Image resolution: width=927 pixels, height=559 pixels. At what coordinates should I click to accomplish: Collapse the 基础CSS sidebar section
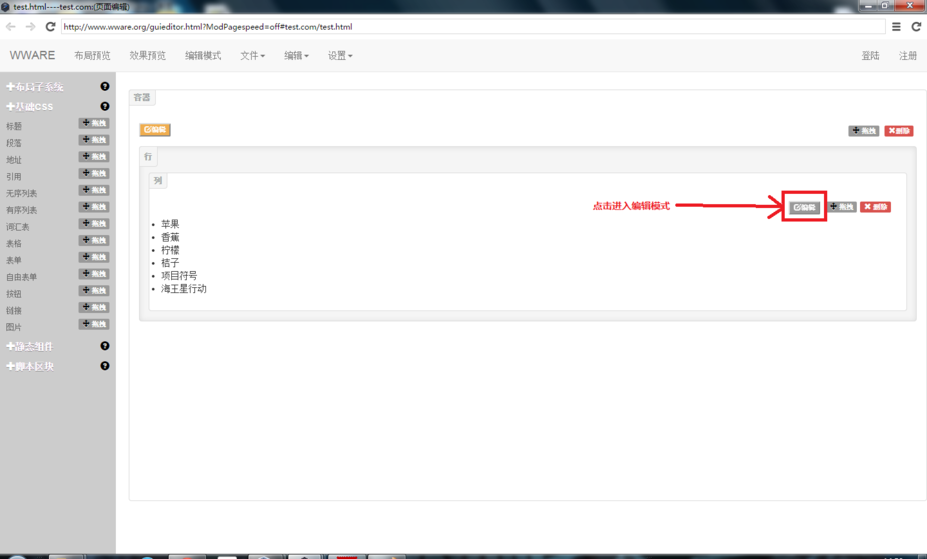pyautogui.click(x=30, y=106)
